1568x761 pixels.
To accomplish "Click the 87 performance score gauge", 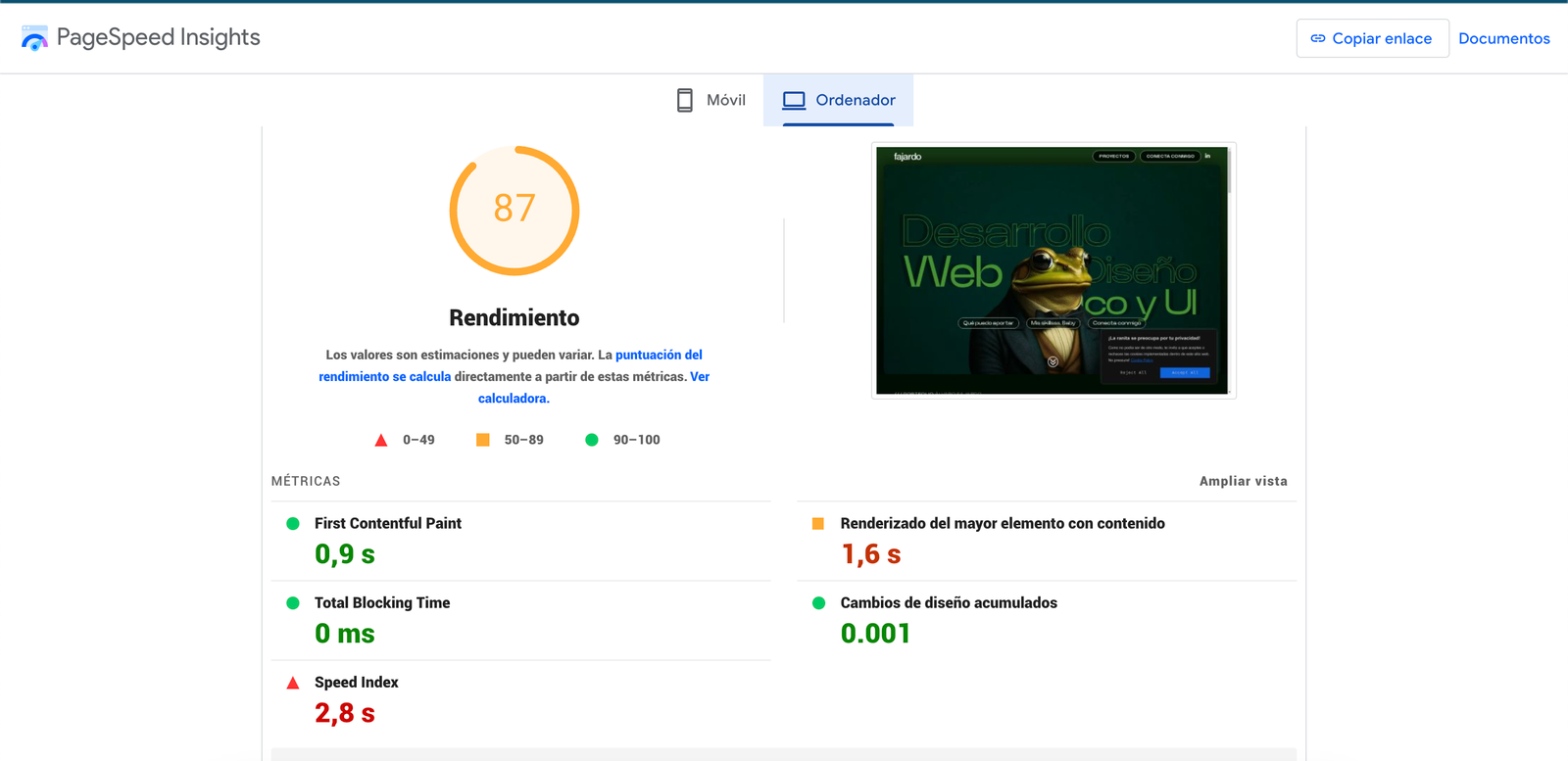I will tap(514, 210).
